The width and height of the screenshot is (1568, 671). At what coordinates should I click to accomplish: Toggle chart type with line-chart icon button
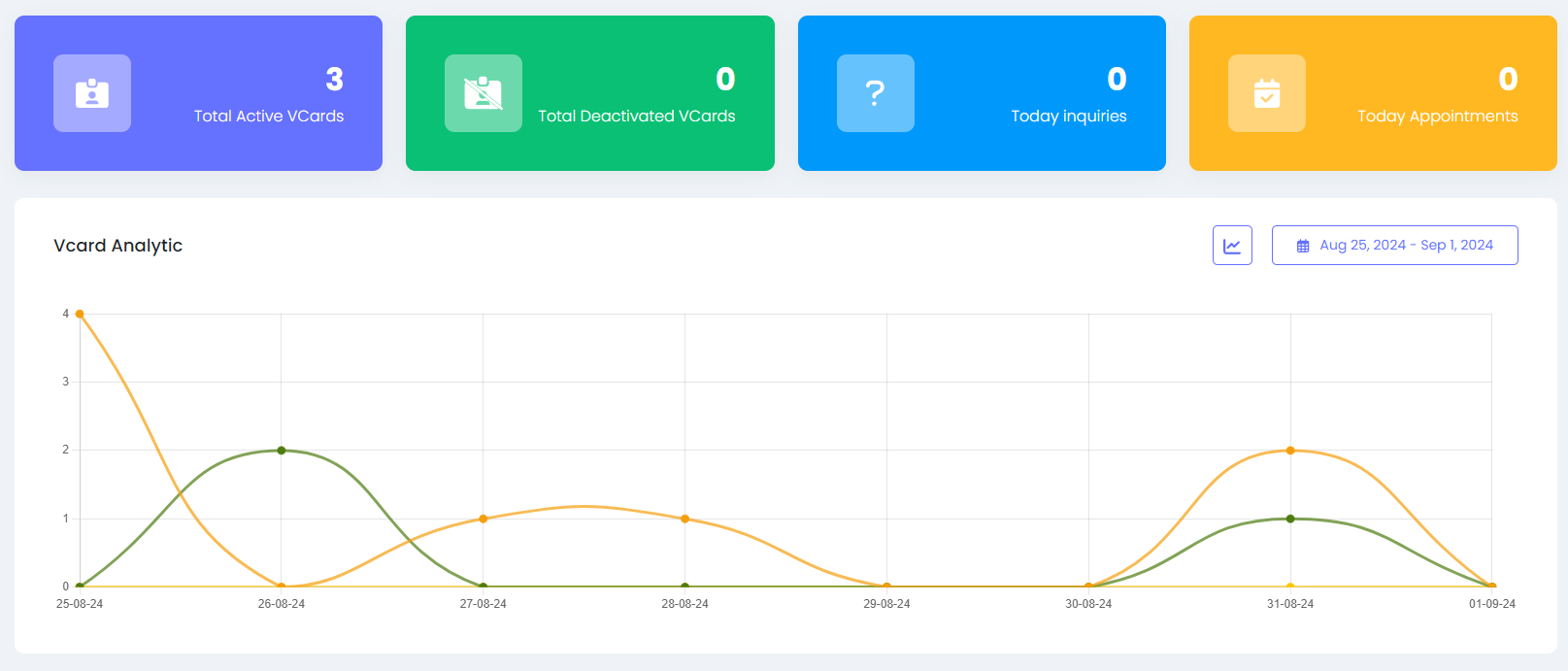(1232, 246)
